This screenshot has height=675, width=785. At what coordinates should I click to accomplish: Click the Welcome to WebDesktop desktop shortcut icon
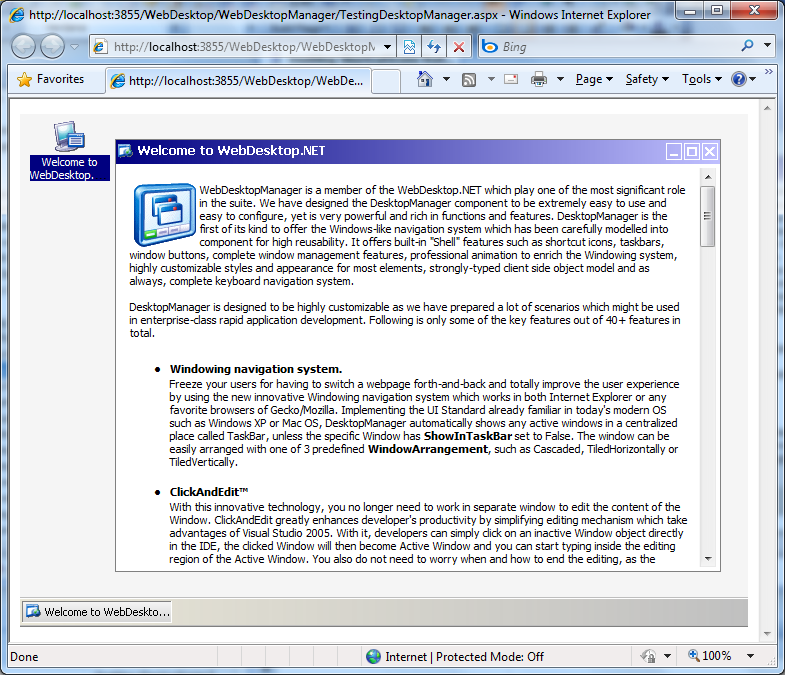[68, 137]
